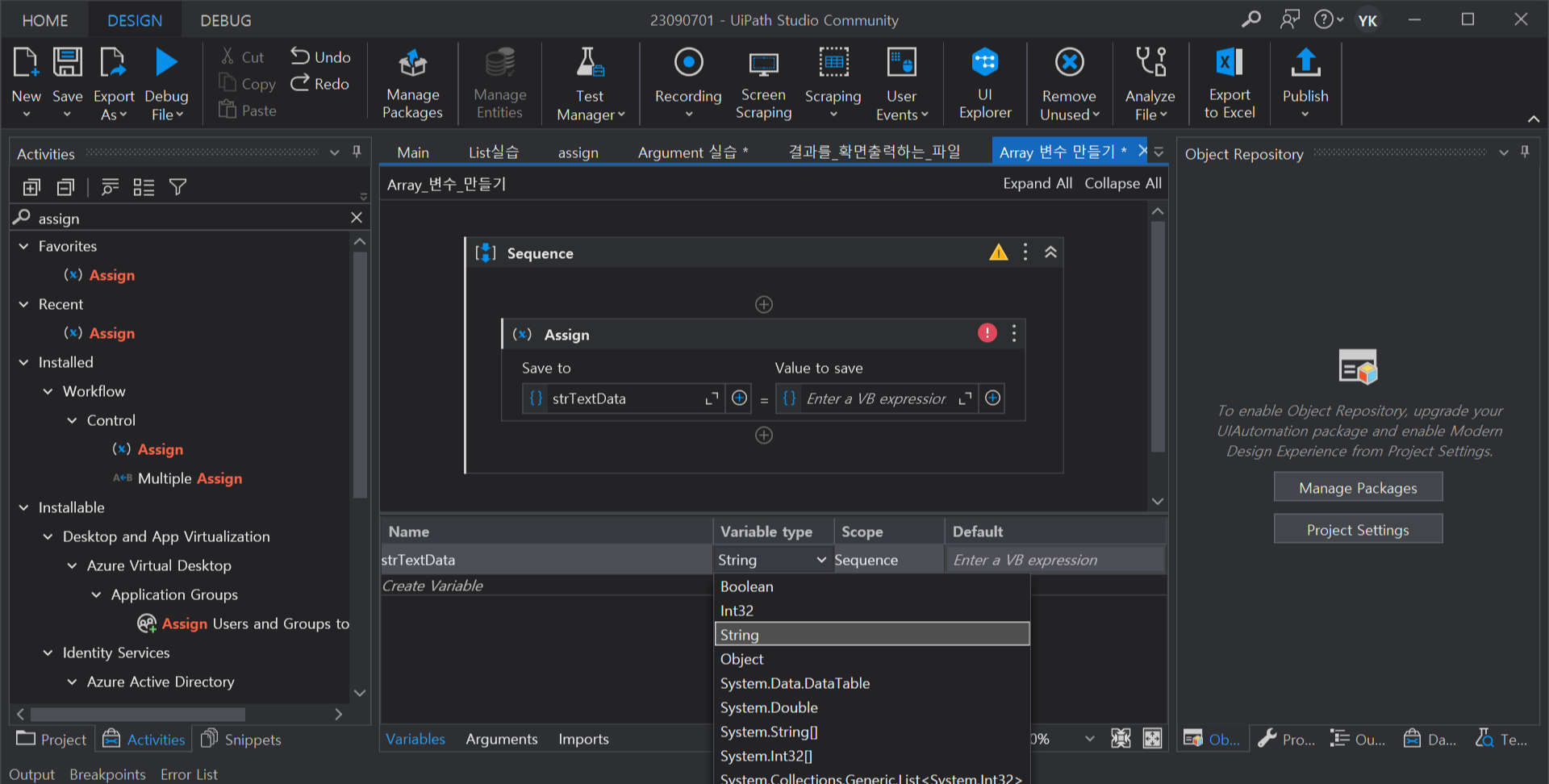Click plus button next to strTextData
This screenshot has height=784, width=1549.
pyautogui.click(x=739, y=398)
